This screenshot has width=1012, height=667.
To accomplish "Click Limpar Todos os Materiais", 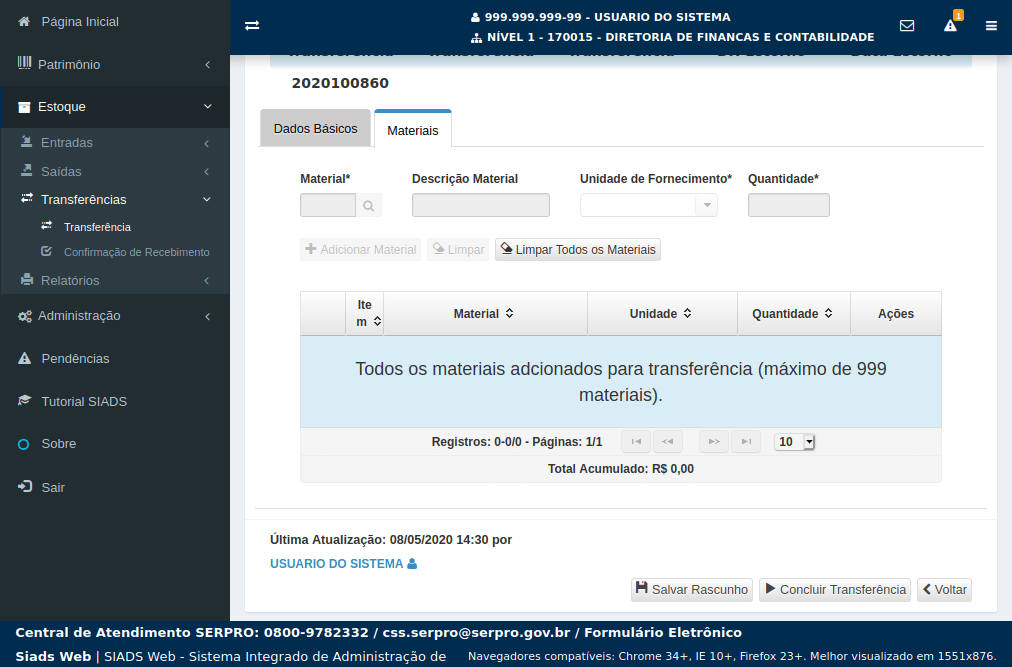I will [578, 249].
